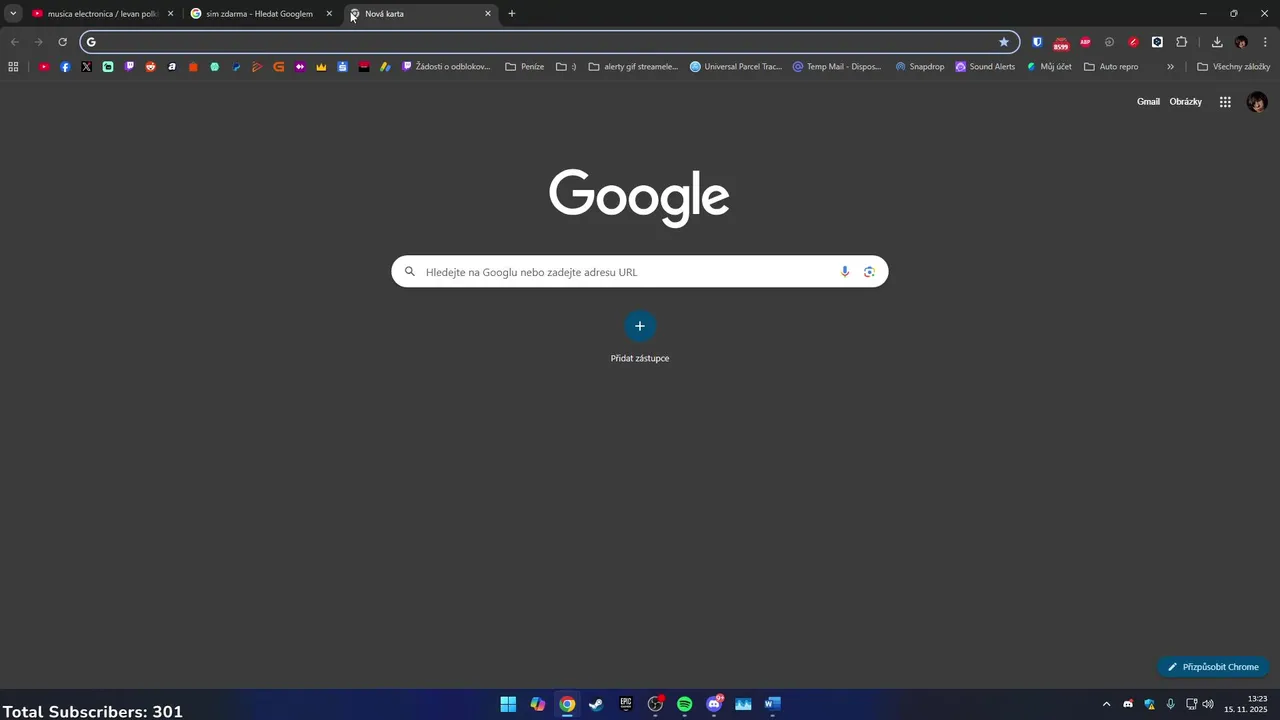Open the purple Twitch bookmark icon
Screen dimensions: 1280x720
pos(129,67)
